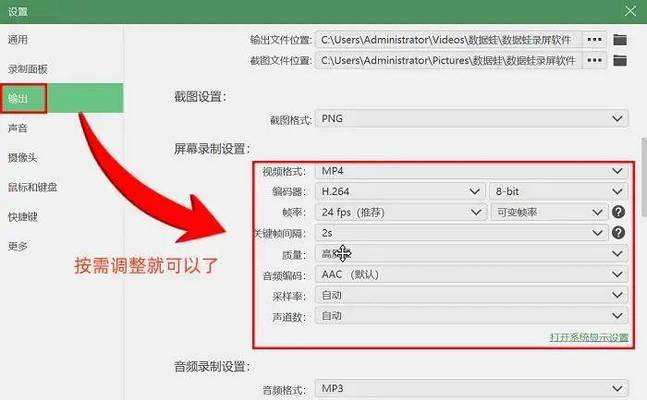Close the settings window
The height and width of the screenshot is (400, 647).
click(x=630, y=11)
